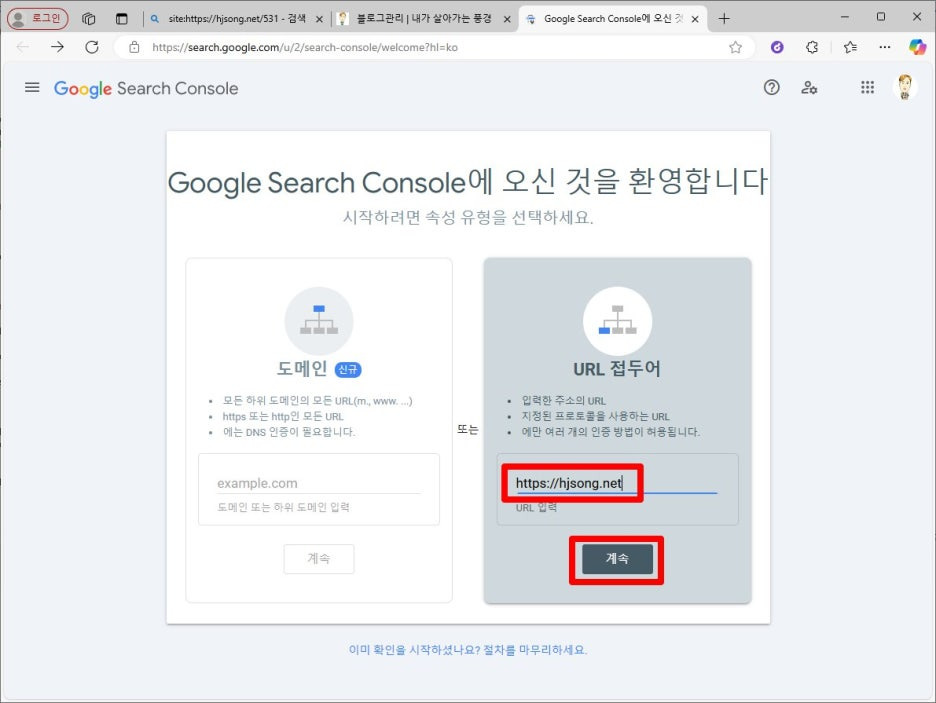Click the 로그인 profile button
This screenshot has height=703, width=936.
coord(38,18)
